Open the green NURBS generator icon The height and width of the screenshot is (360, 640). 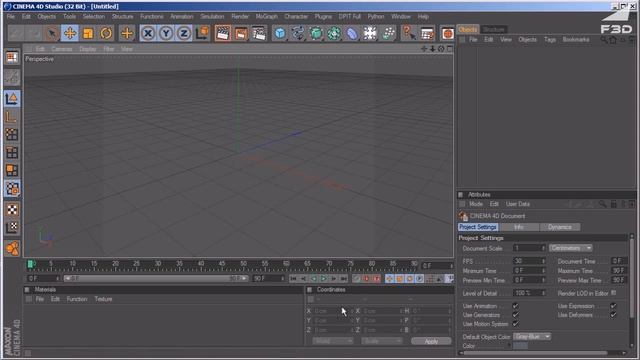(316, 33)
